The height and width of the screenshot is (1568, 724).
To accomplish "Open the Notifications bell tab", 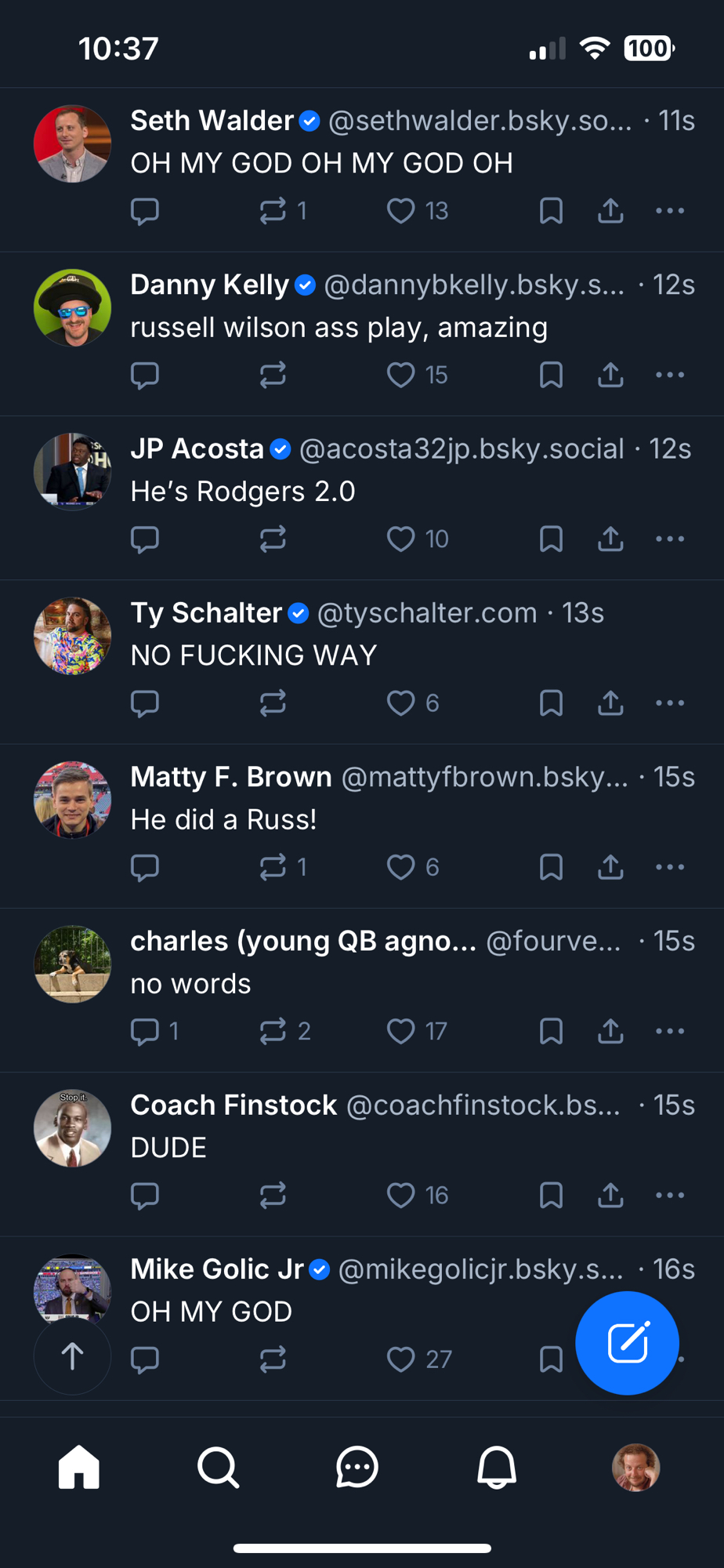I will [497, 1467].
